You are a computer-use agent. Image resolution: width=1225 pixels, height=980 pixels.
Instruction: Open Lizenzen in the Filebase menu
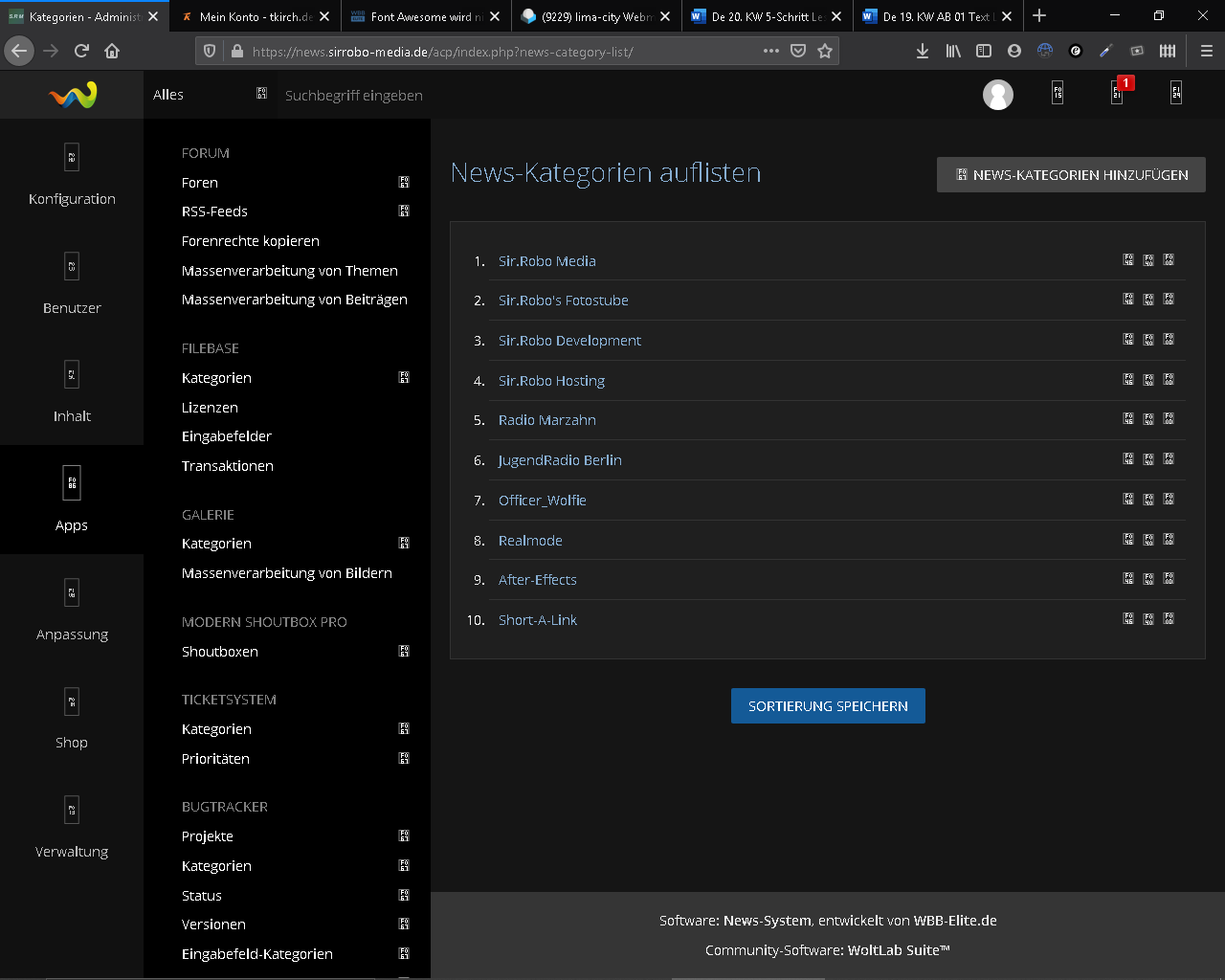tap(210, 408)
